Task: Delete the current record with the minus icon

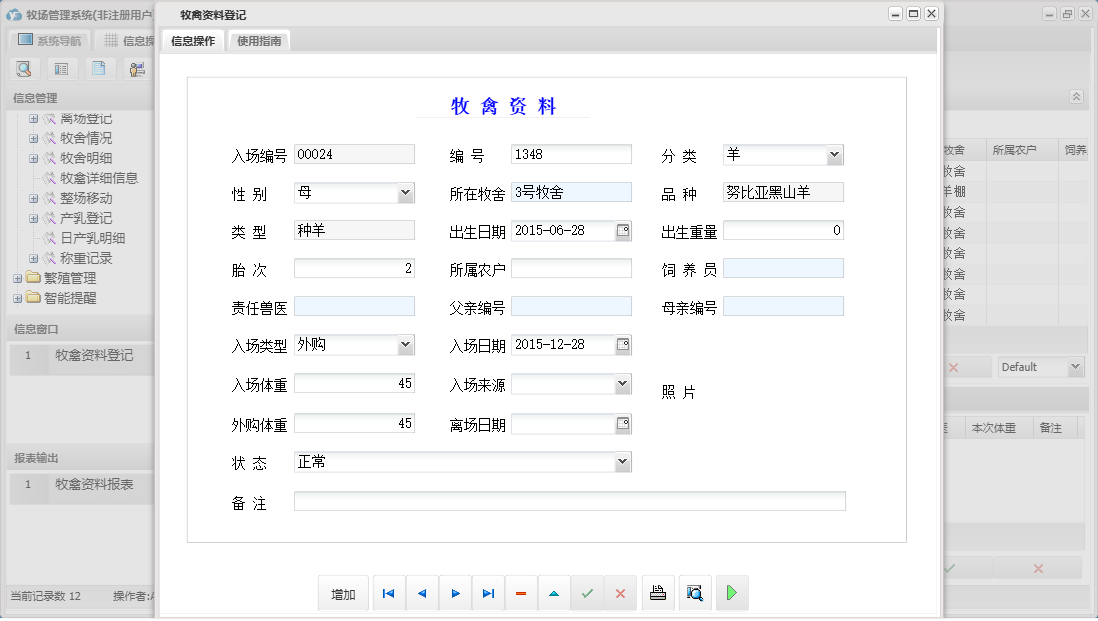Action: coord(521,593)
